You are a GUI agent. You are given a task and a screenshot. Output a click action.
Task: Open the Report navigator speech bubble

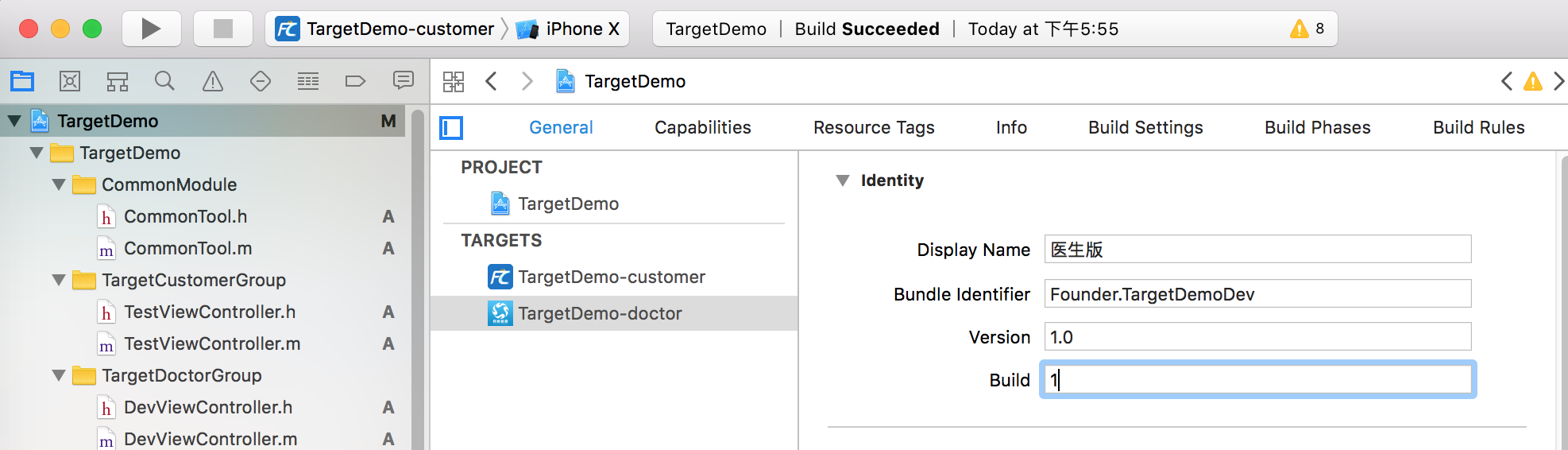(x=404, y=80)
